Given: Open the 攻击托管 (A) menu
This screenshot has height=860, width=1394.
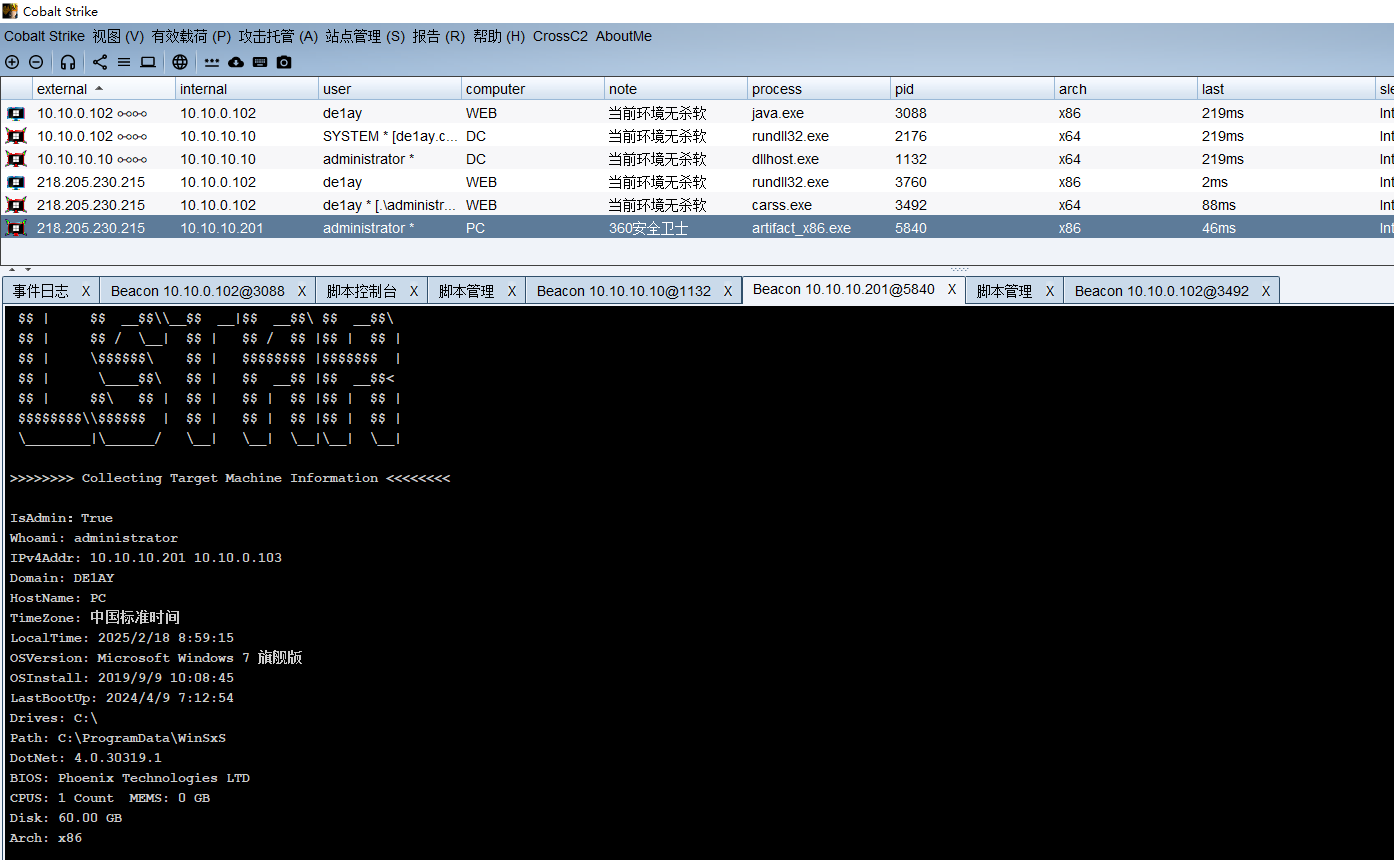Looking at the screenshot, I should tap(278, 36).
